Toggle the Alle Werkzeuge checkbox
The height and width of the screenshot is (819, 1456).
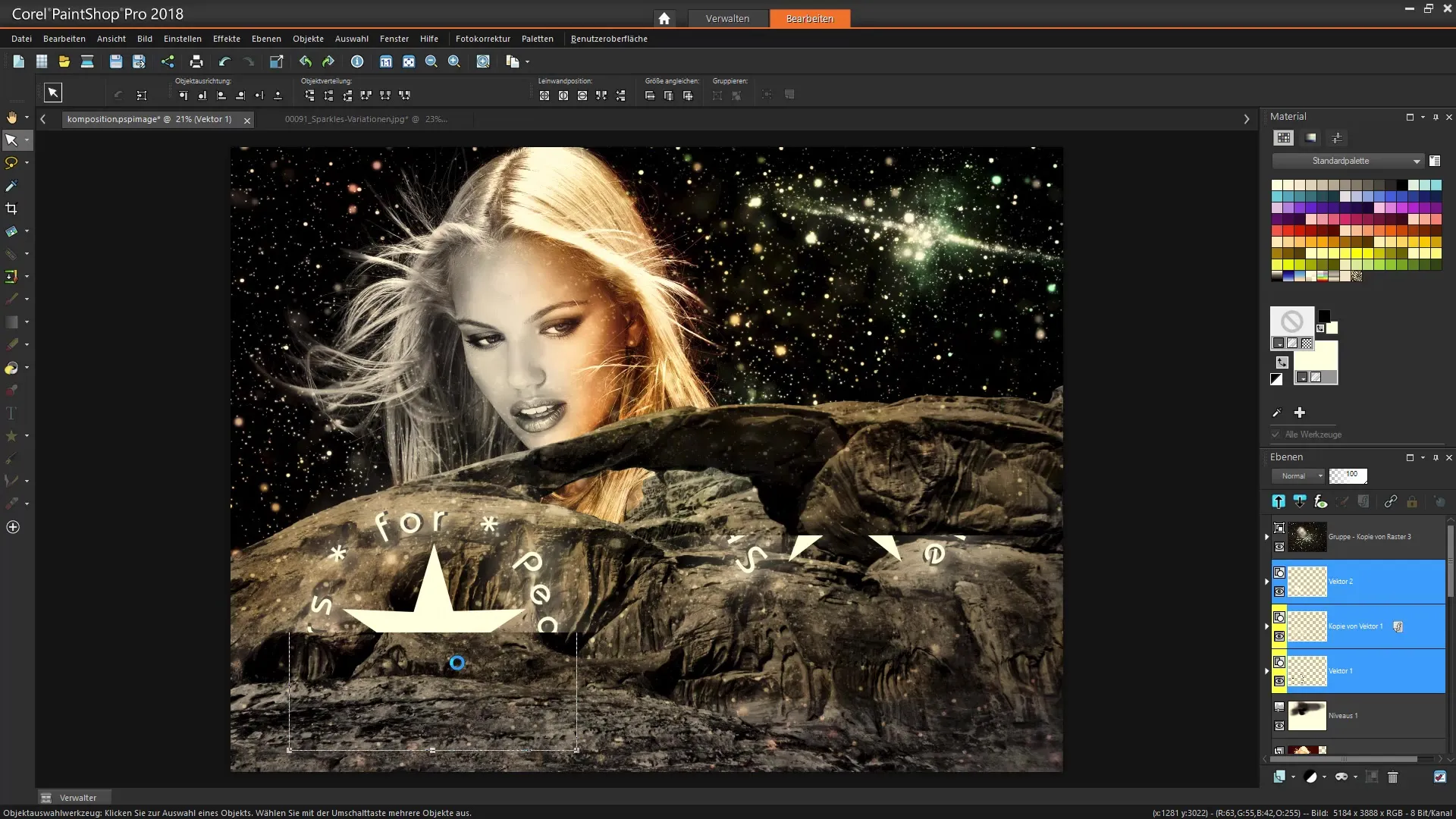tap(1276, 435)
